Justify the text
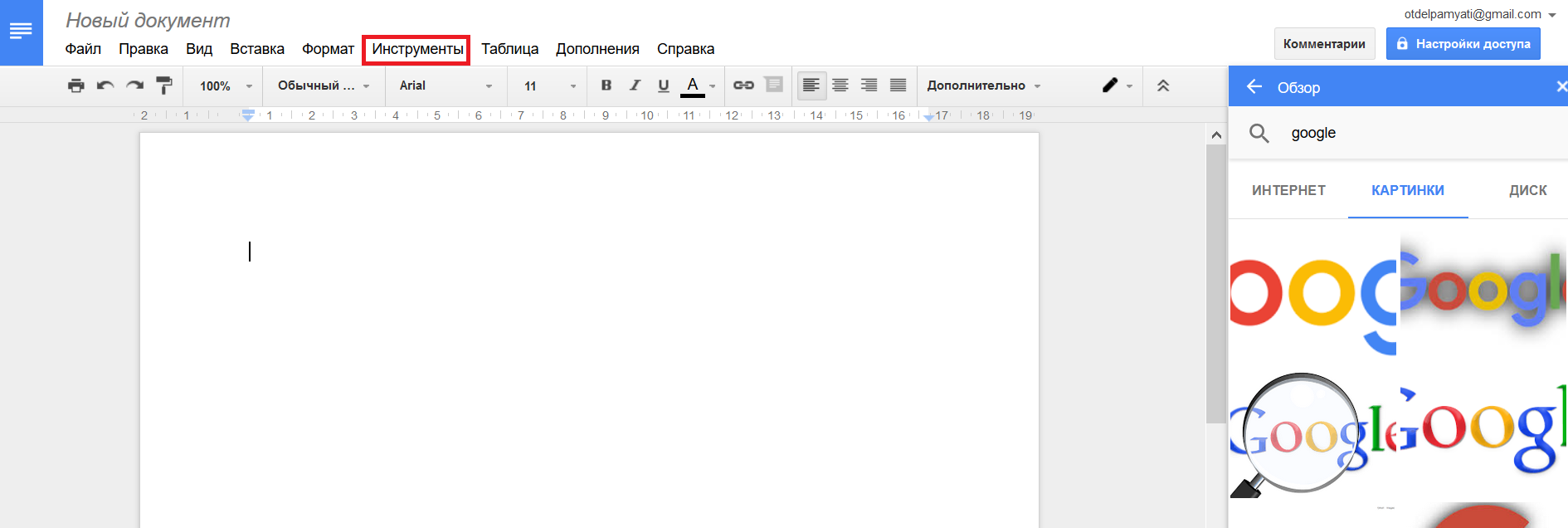The height and width of the screenshot is (528, 1568). 898,86
